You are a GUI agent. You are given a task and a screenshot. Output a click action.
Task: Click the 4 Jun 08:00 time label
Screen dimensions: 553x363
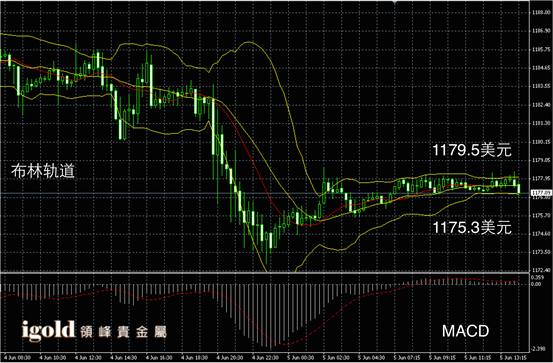click(x=17, y=358)
